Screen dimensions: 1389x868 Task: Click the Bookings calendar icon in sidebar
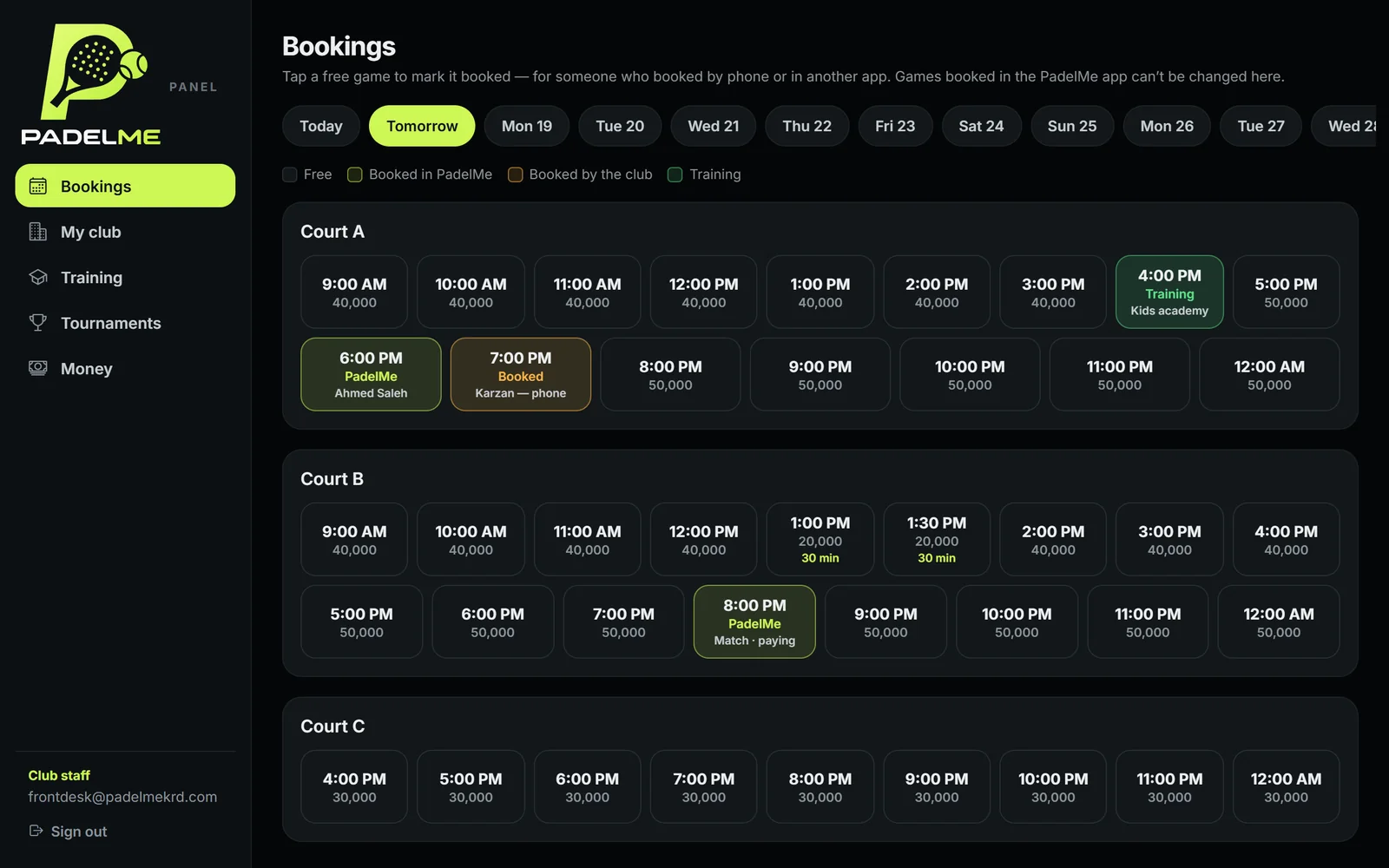(x=38, y=186)
